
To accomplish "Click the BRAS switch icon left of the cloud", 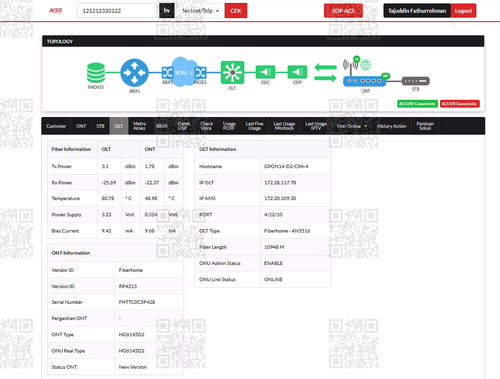I will click(167, 72).
